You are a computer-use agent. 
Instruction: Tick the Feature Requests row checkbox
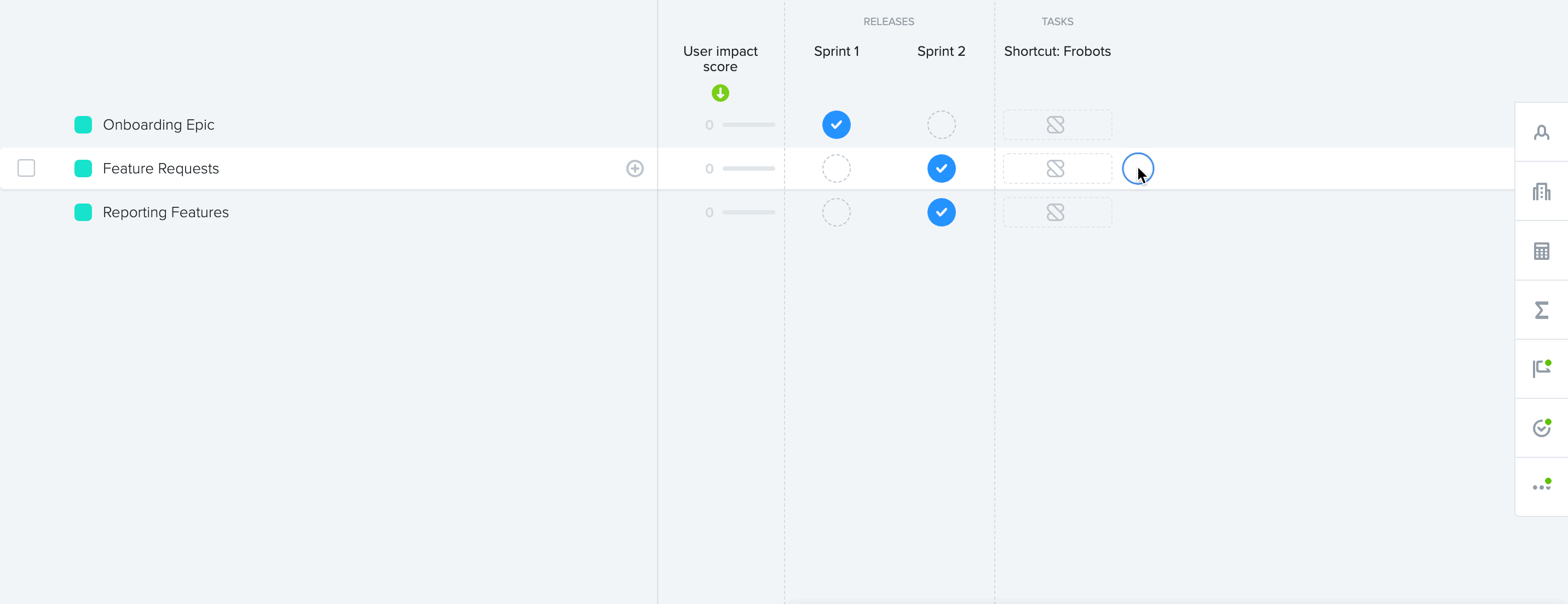pos(26,168)
